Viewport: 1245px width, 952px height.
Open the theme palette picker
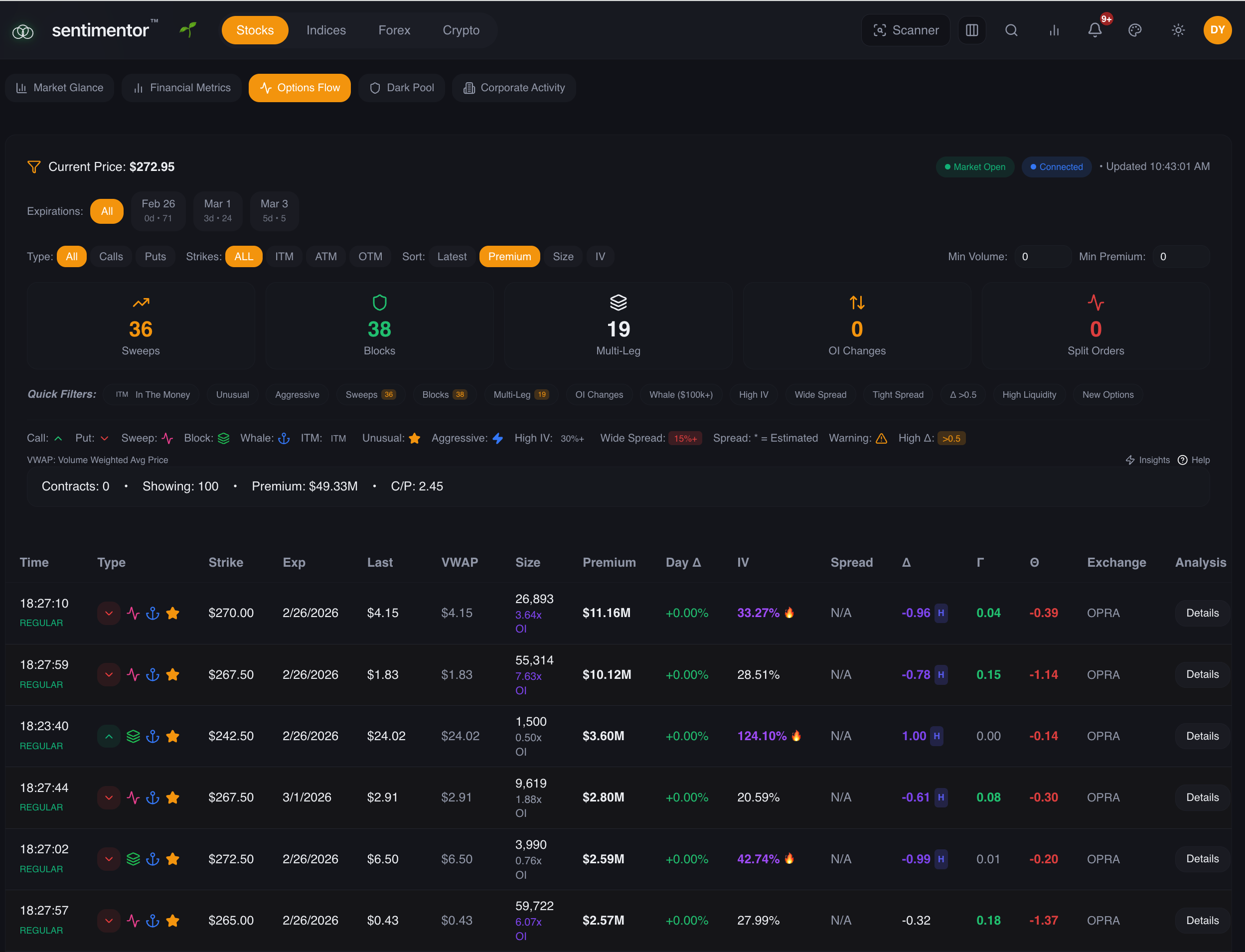coord(1134,30)
